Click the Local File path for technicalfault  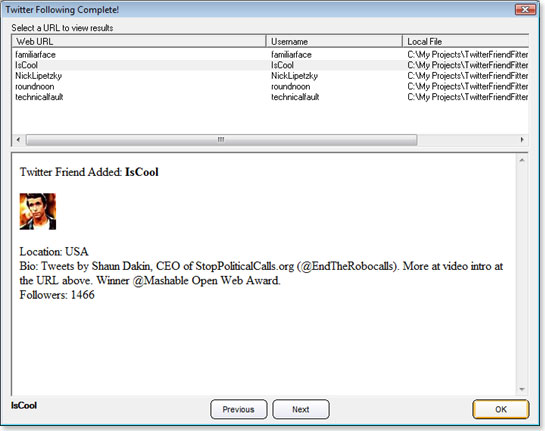coord(467,97)
